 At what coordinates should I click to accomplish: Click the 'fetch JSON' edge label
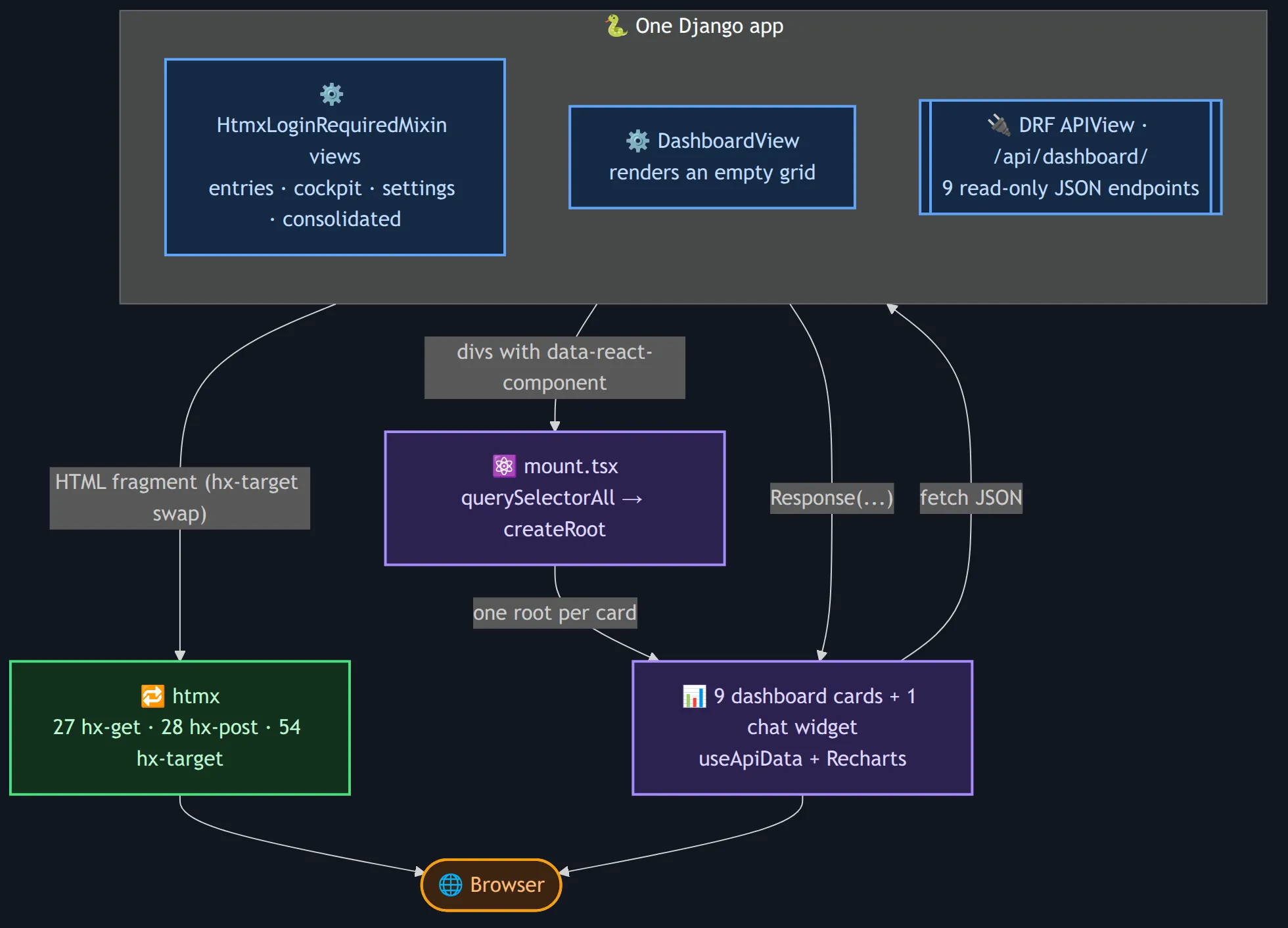pyautogui.click(x=971, y=498)
